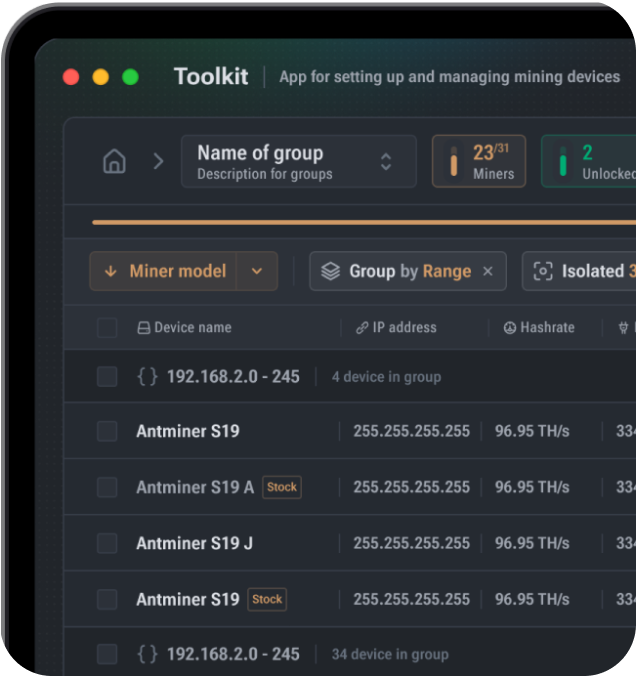Click the breadcrumb chevron arrow after home
This screenshot has width=636, height=676.
tap(158, 161)
